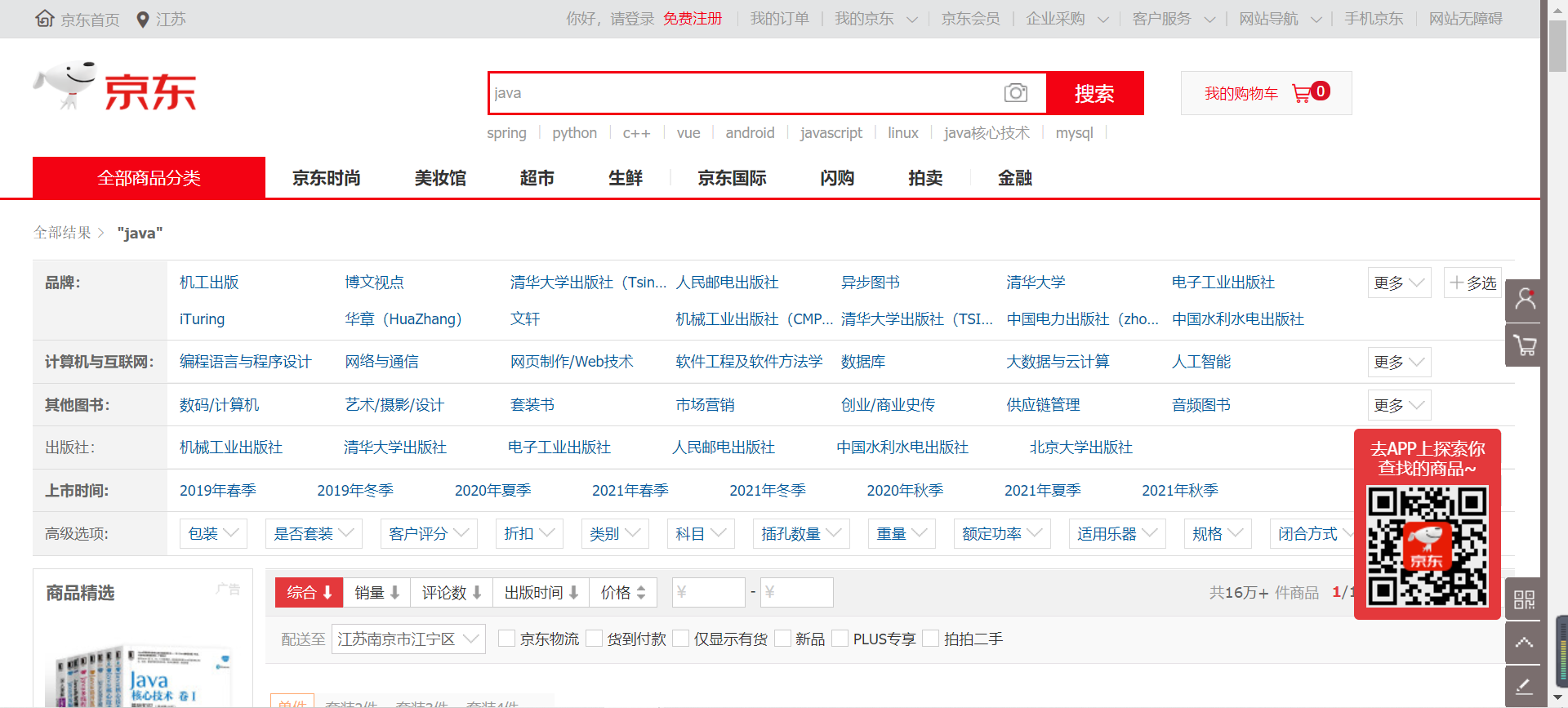Enable 仅显示有货 checkbox
Screen dimensions: 1568x708
(x=681, y=639)
